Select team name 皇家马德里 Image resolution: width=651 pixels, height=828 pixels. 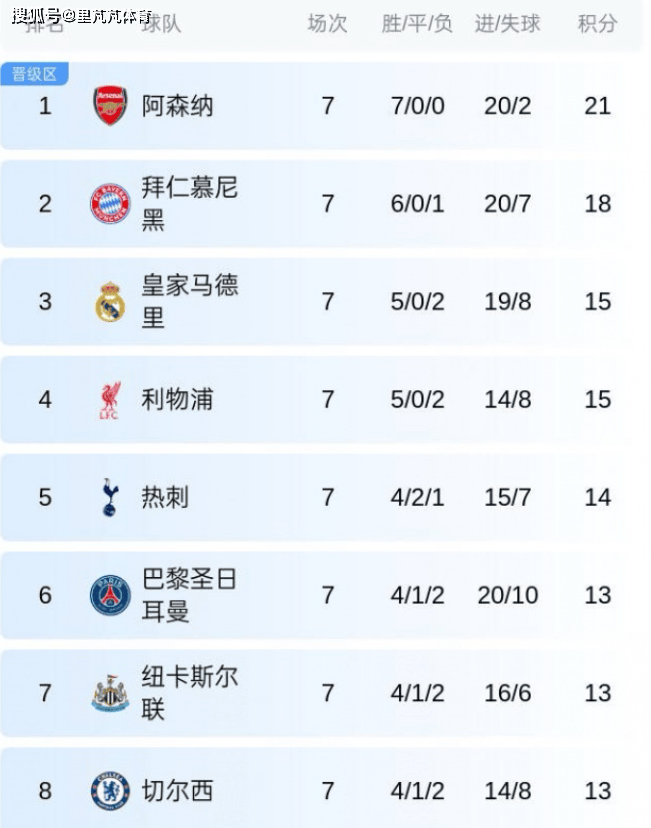click(189, 301)
